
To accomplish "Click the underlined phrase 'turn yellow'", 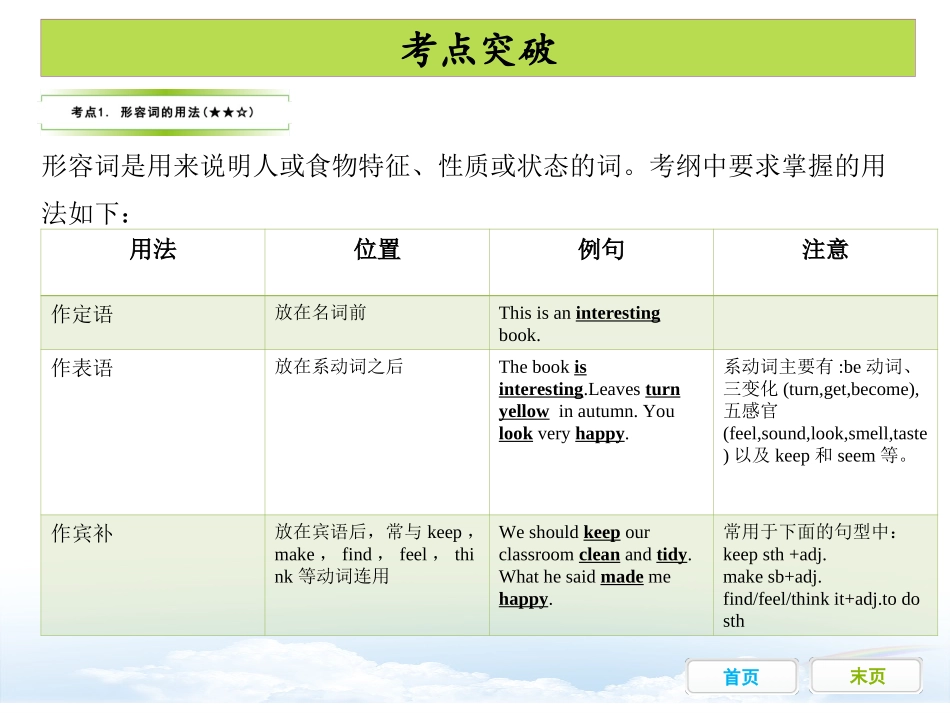I will coord(589,400).
